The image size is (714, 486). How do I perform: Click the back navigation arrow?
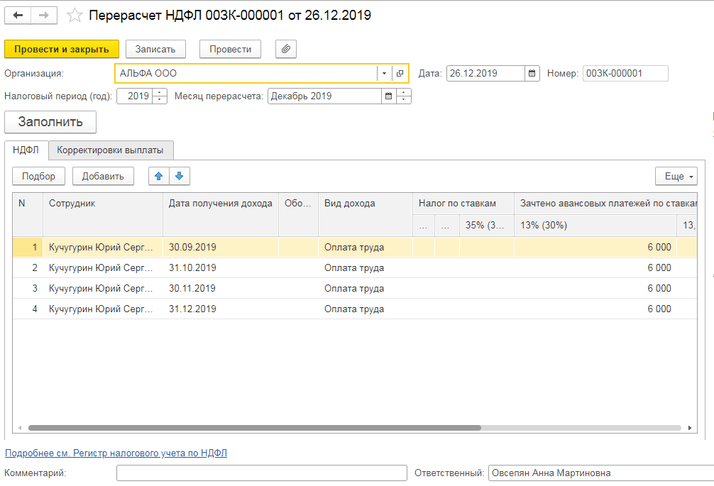[19, 16]
